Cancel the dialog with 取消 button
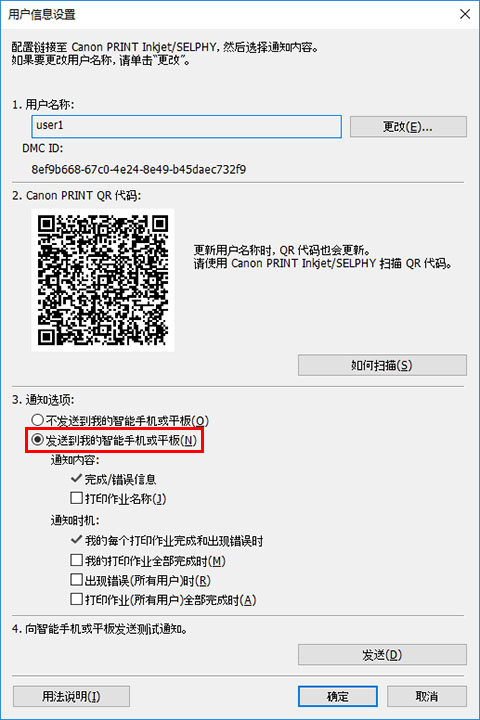 (x=427, y=697)
